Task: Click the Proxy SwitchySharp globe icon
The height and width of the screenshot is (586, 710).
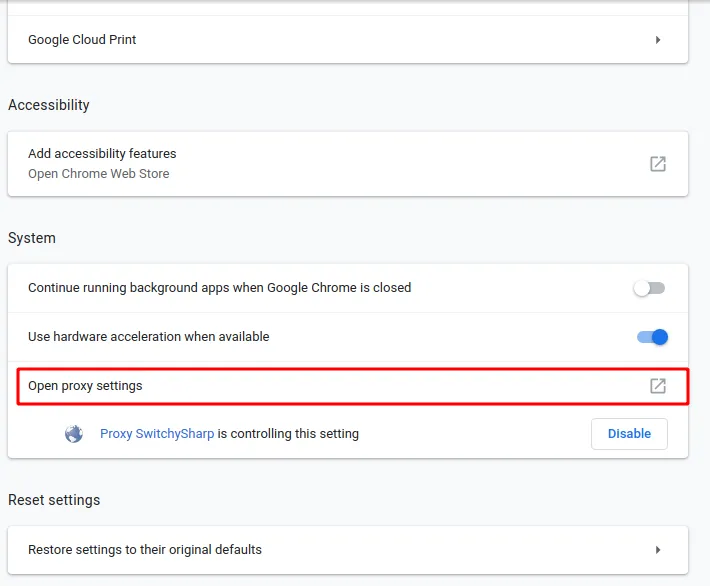Action: point(74,434)
